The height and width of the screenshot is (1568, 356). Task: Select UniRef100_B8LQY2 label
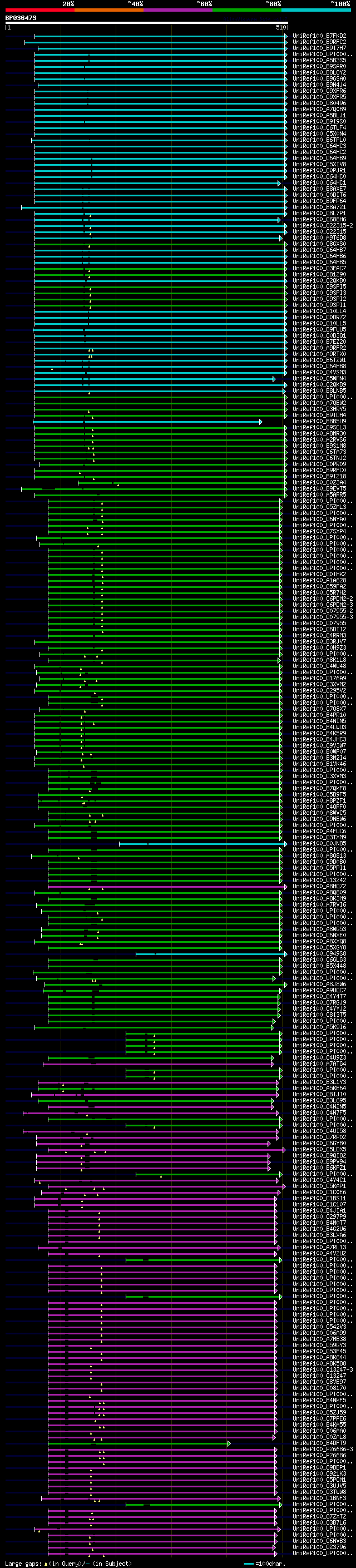click(x=319, y=73)
